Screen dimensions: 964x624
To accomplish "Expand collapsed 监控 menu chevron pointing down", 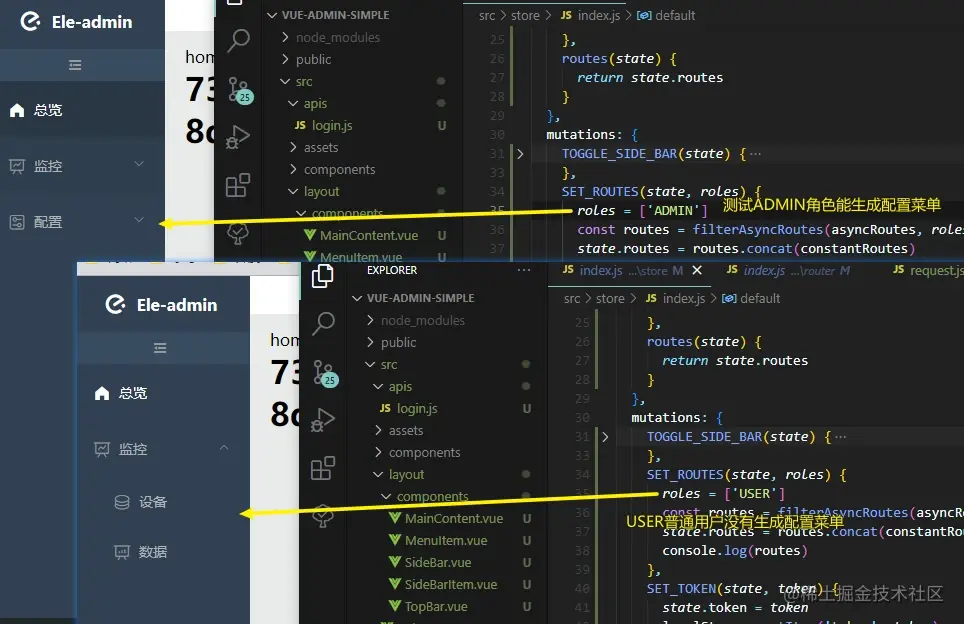I will coord(139,164).
